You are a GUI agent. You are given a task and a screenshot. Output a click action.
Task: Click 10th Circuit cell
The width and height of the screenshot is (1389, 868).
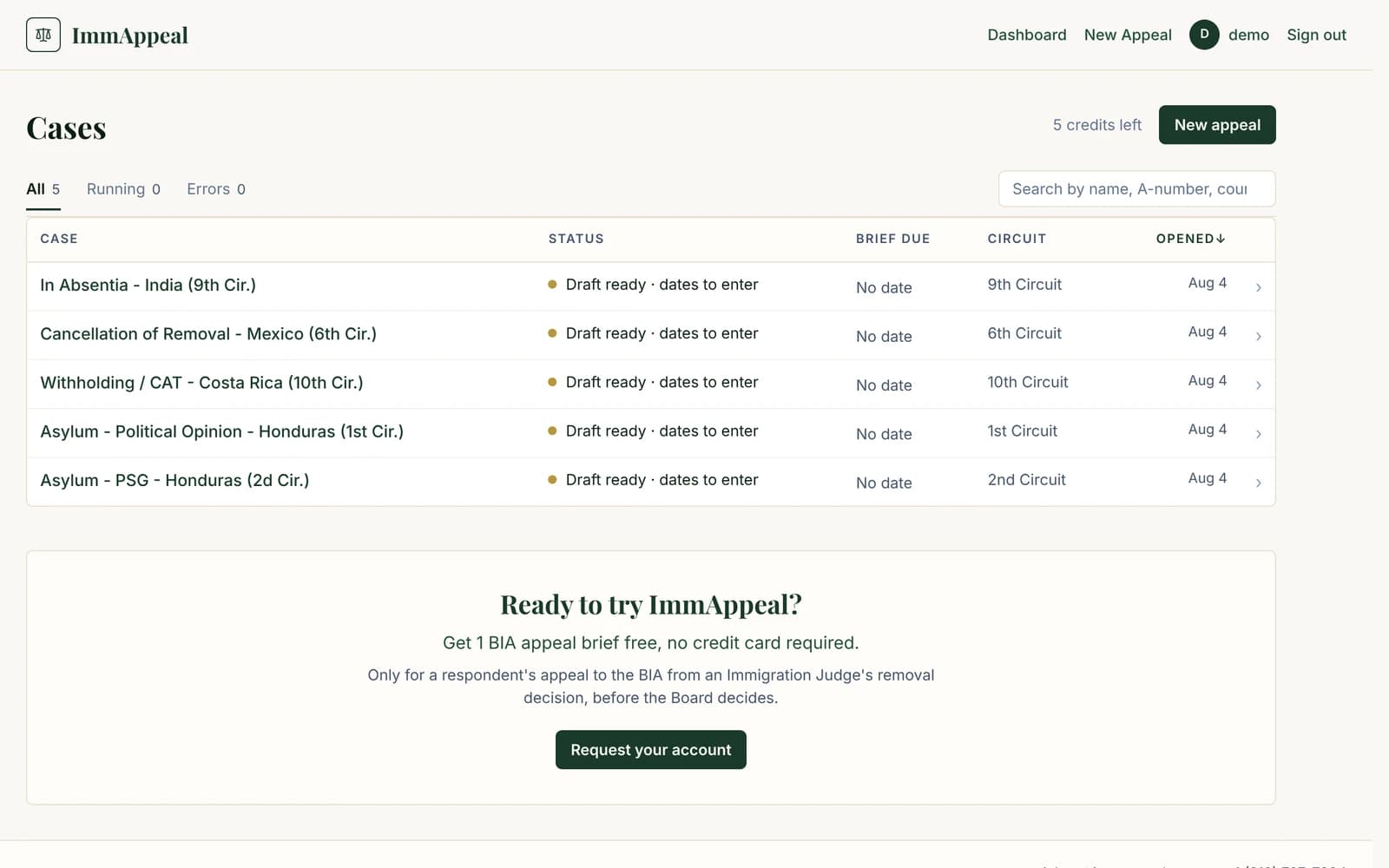click(1028, 382)
